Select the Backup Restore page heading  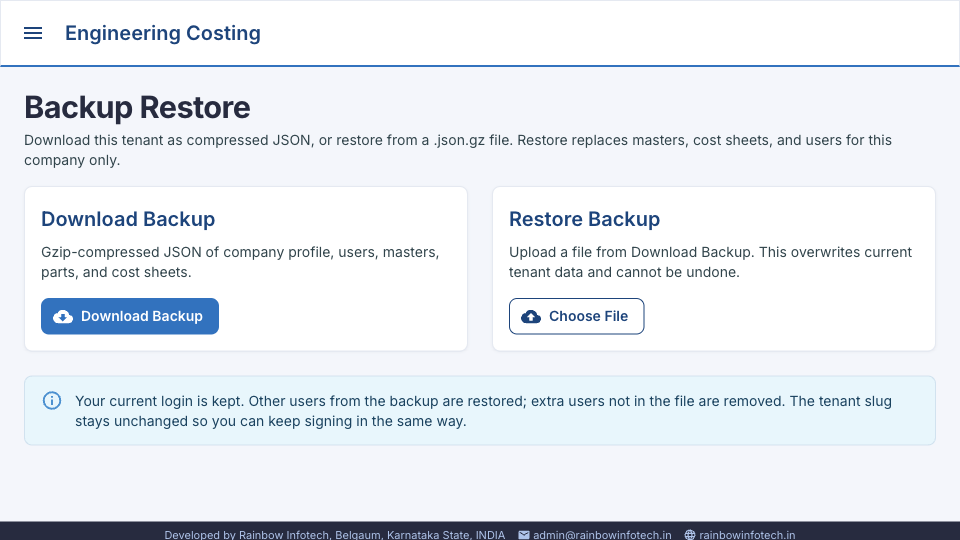pyautogui.click(x=137, y=107)
